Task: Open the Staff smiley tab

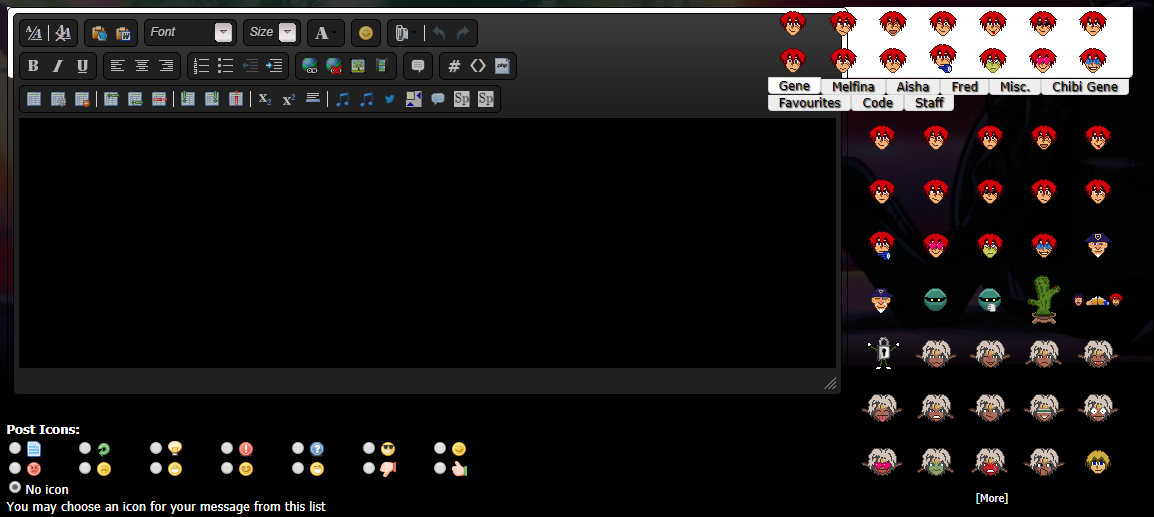Action: click(929, 103)
